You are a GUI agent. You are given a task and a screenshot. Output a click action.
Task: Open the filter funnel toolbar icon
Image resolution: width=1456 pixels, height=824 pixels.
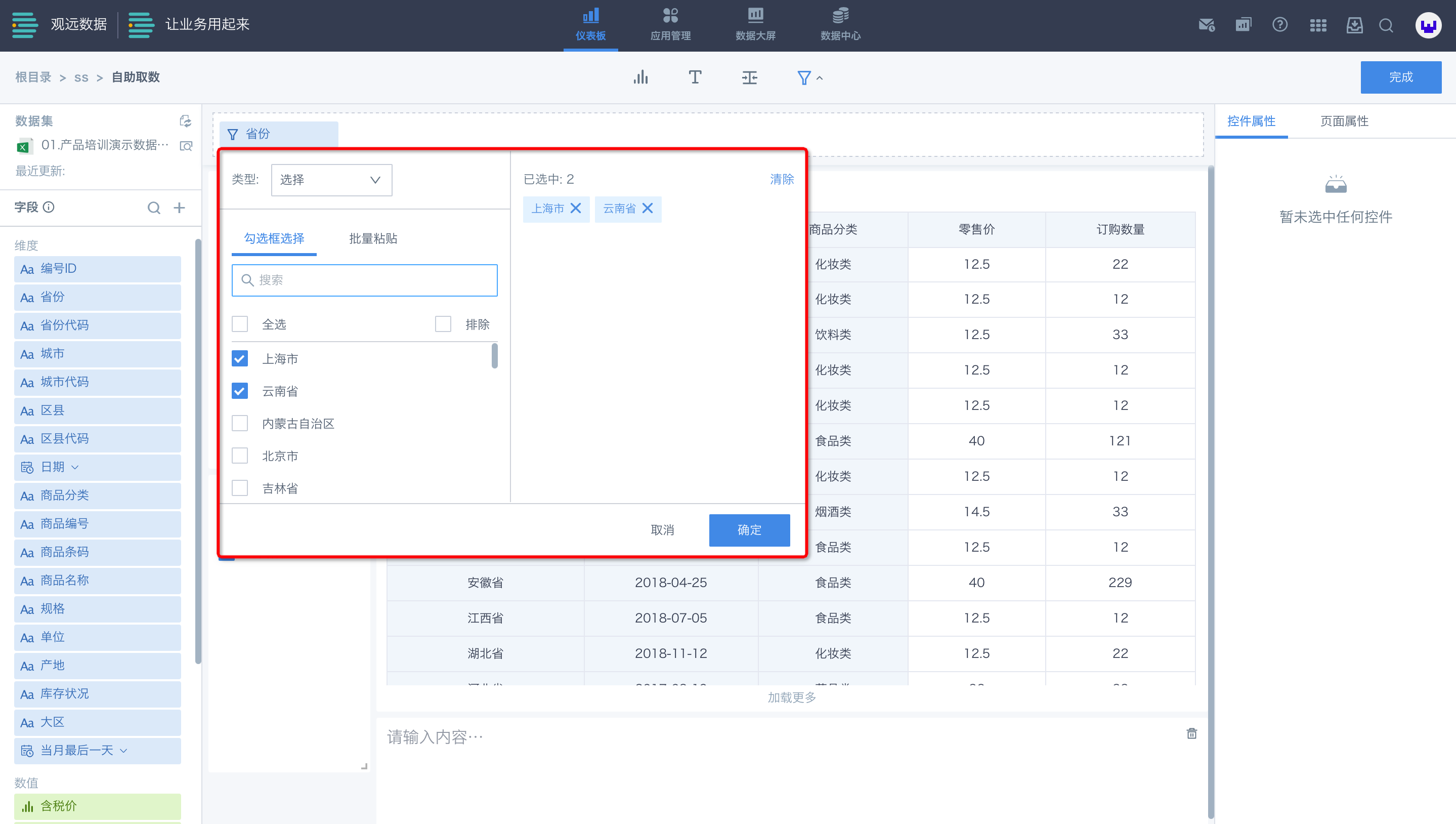tap(804, 77)
